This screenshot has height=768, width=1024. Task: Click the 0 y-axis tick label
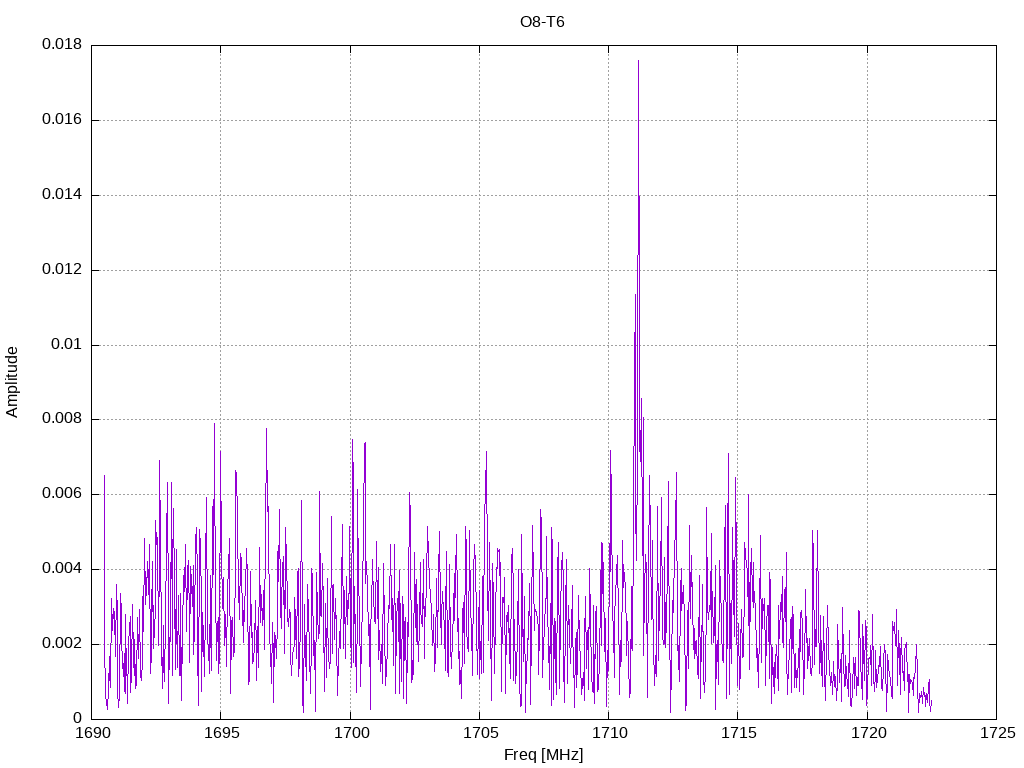78,718
